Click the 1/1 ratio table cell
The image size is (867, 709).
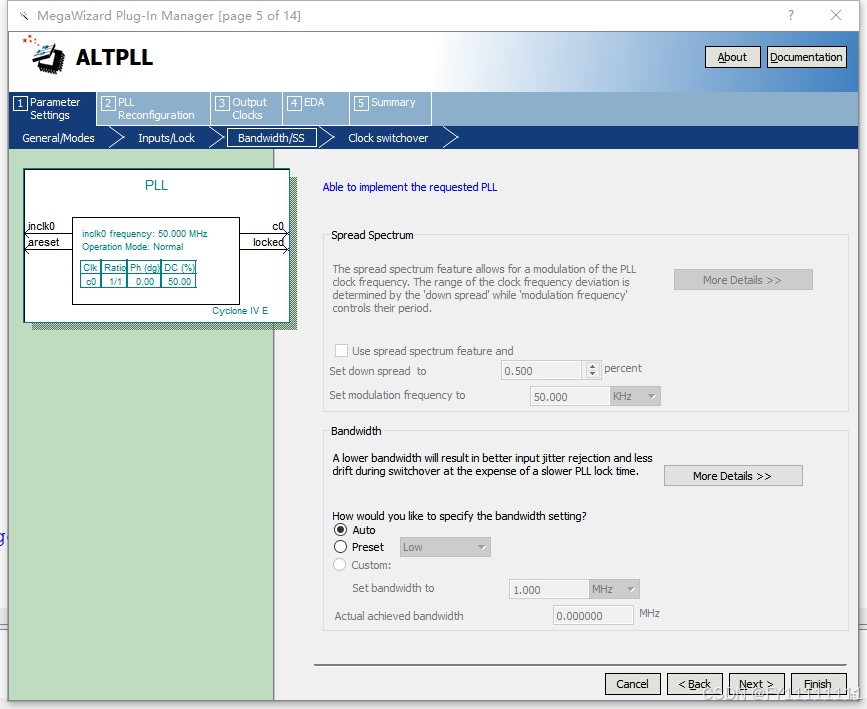tap(115, 281)
